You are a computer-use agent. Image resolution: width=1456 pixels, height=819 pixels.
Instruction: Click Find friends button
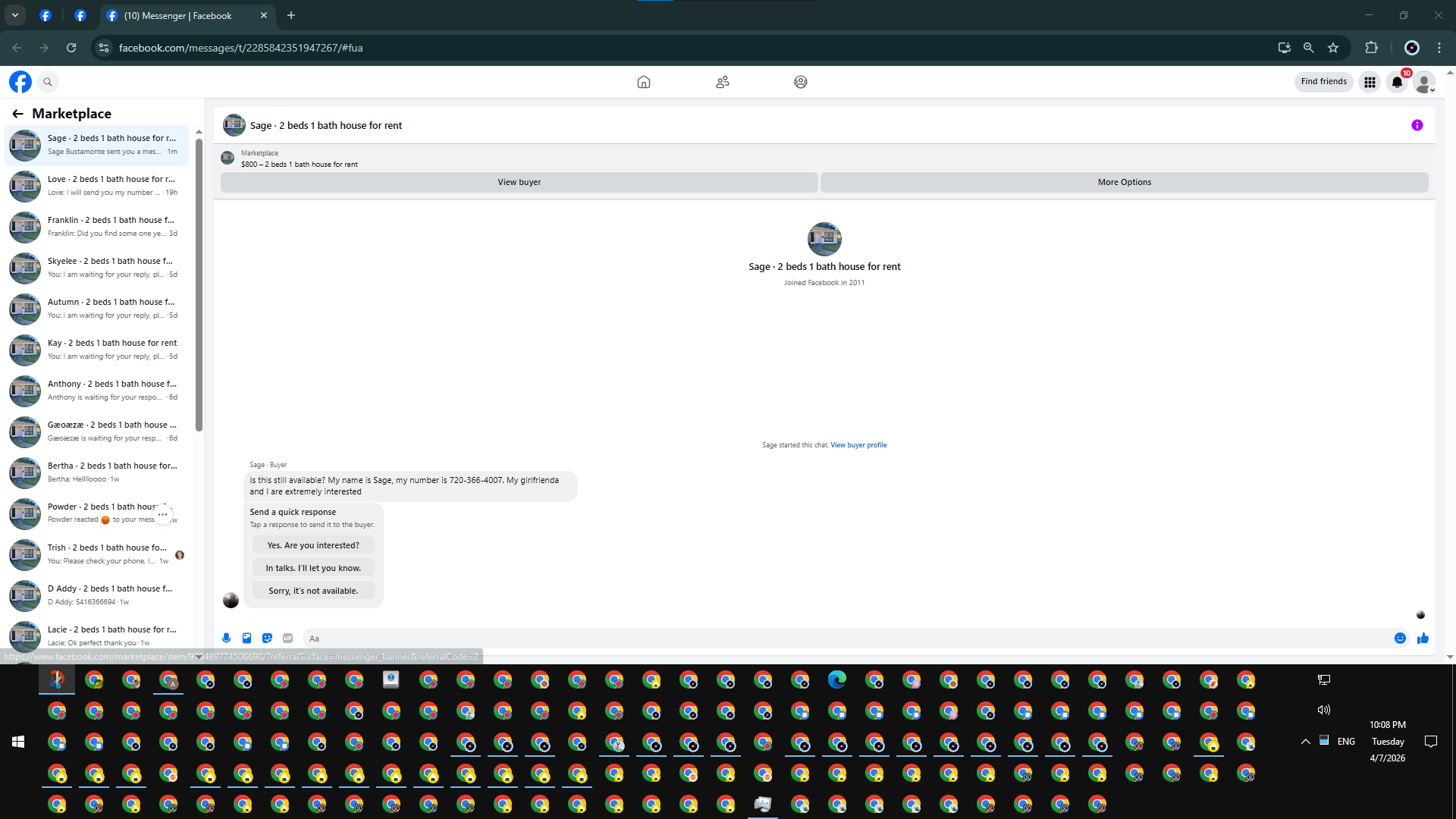pos(1324,82)
